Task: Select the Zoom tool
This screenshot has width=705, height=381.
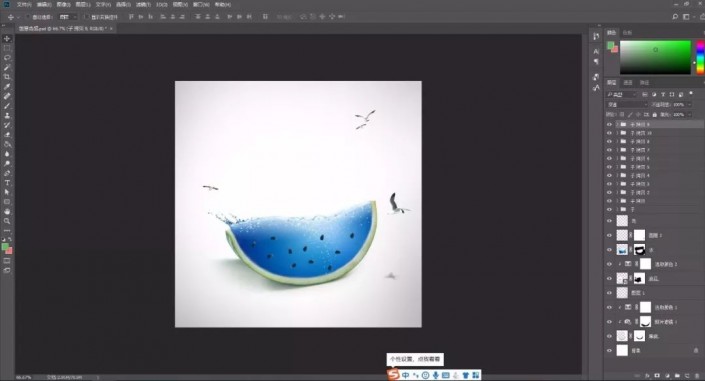Action: [7, 221]
